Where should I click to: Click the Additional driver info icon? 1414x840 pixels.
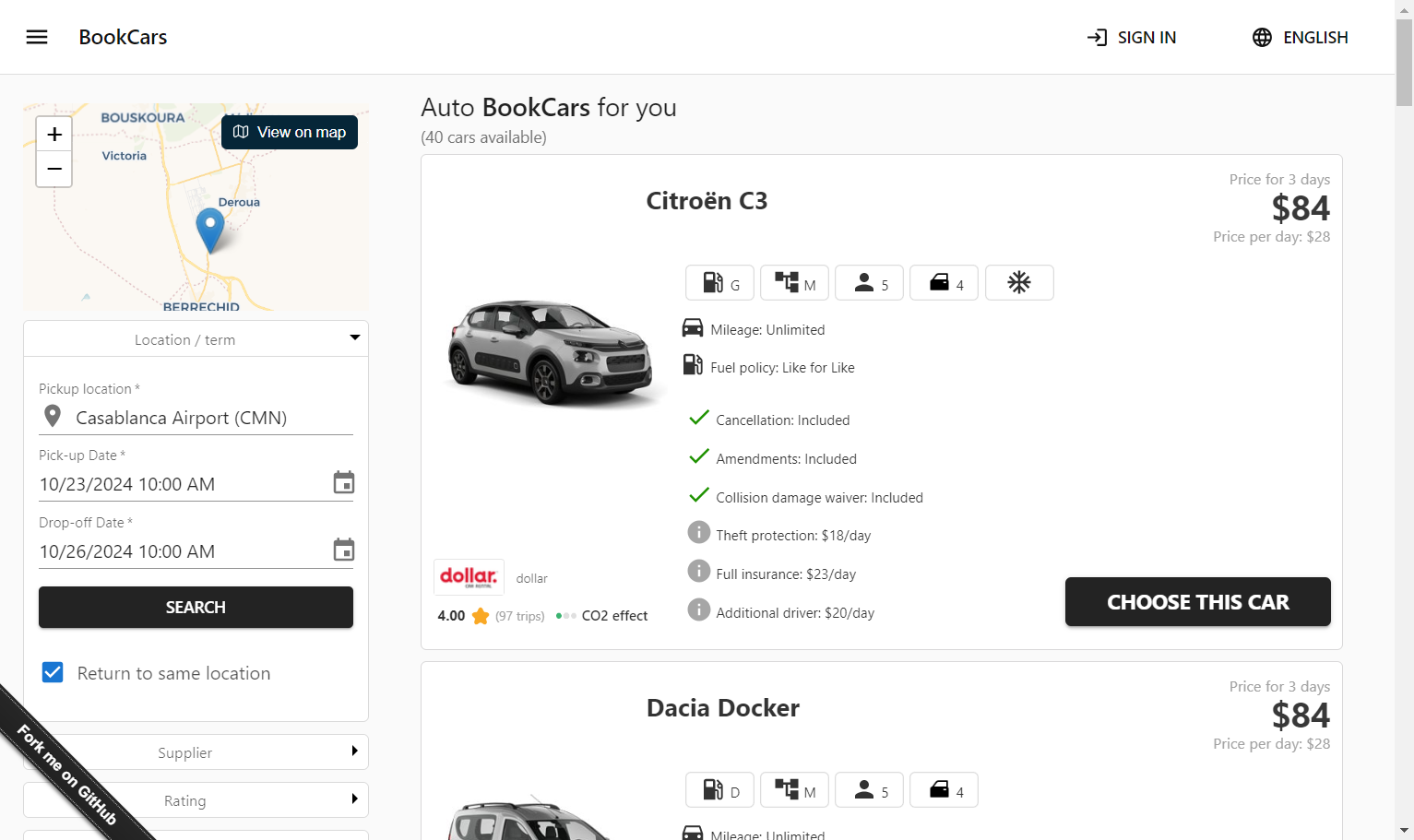tap(699, 609)
